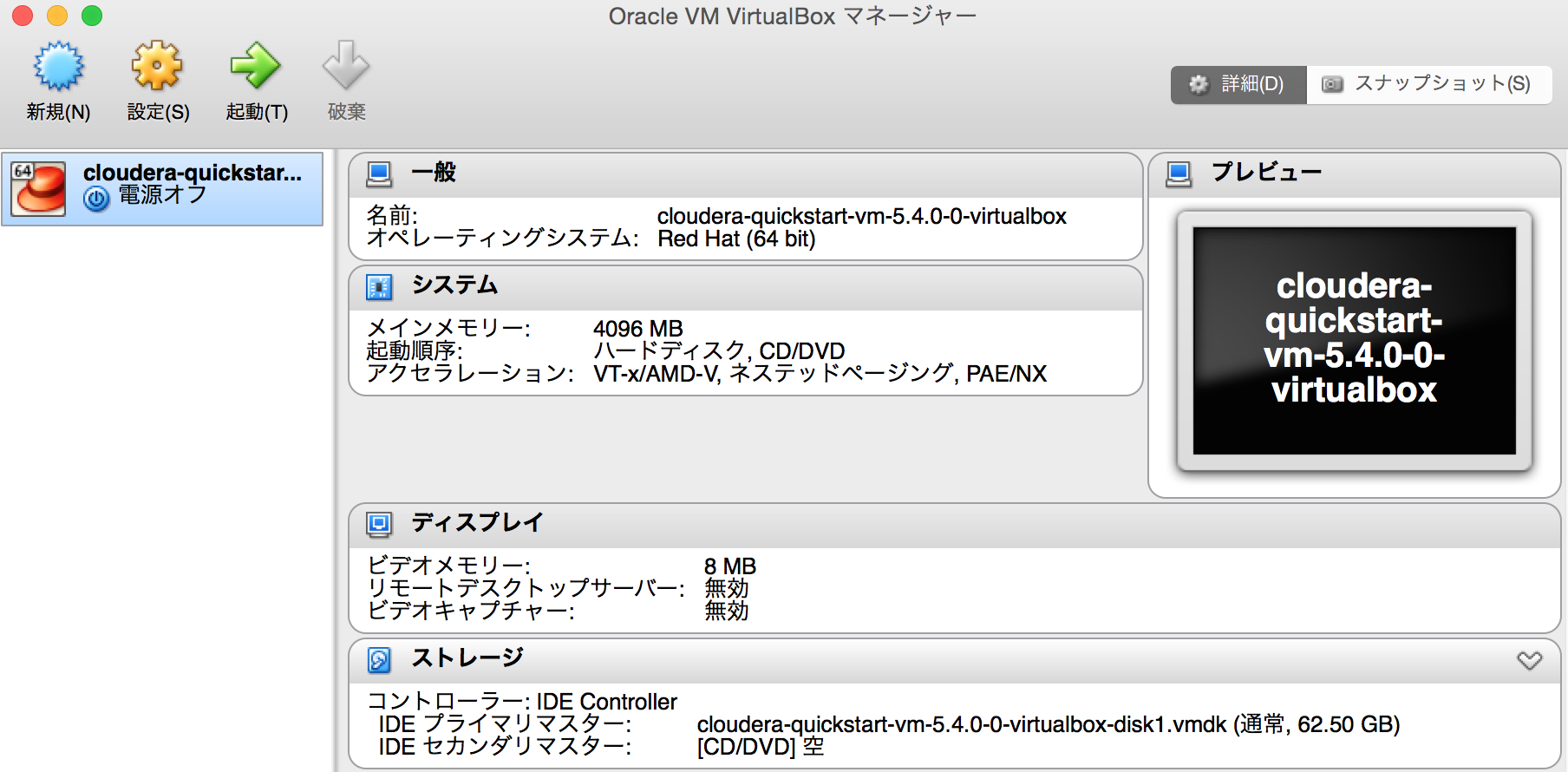The width and height of the screenshot is (1568, 772).
Task: Click the IDE プライマリマスター: label
Action: point(505,724)
